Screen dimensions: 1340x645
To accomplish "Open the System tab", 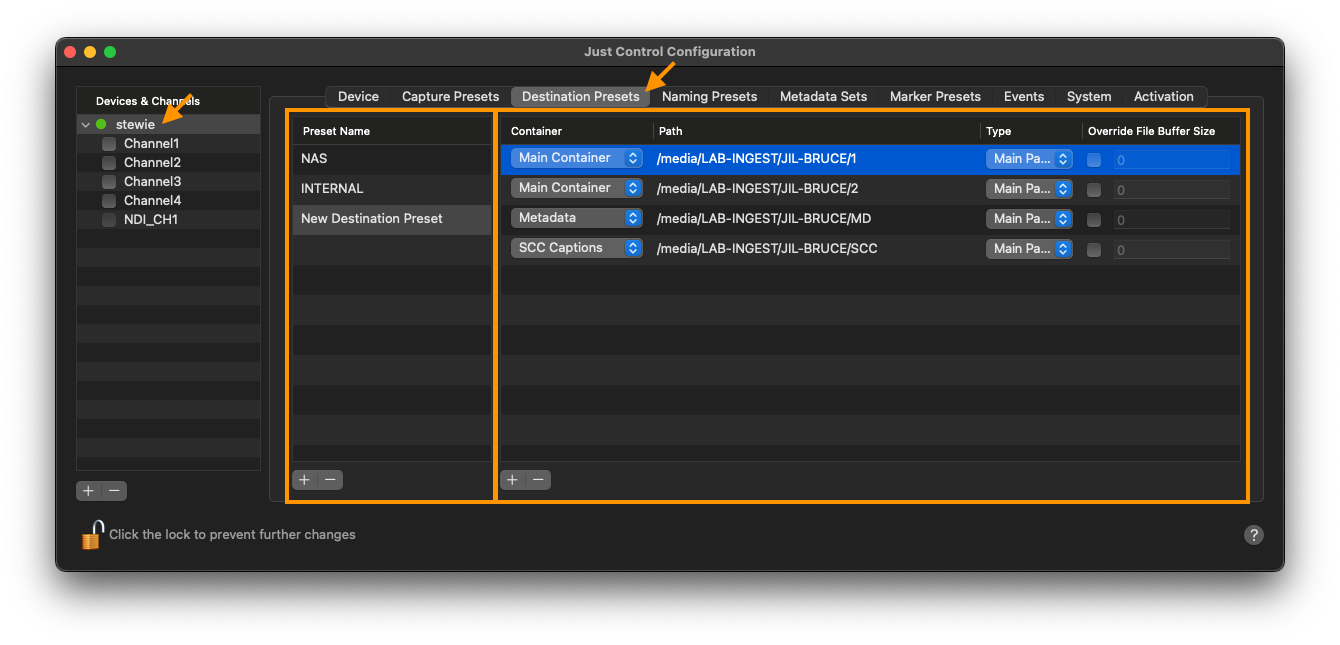I will click(x=1089, y=97).
